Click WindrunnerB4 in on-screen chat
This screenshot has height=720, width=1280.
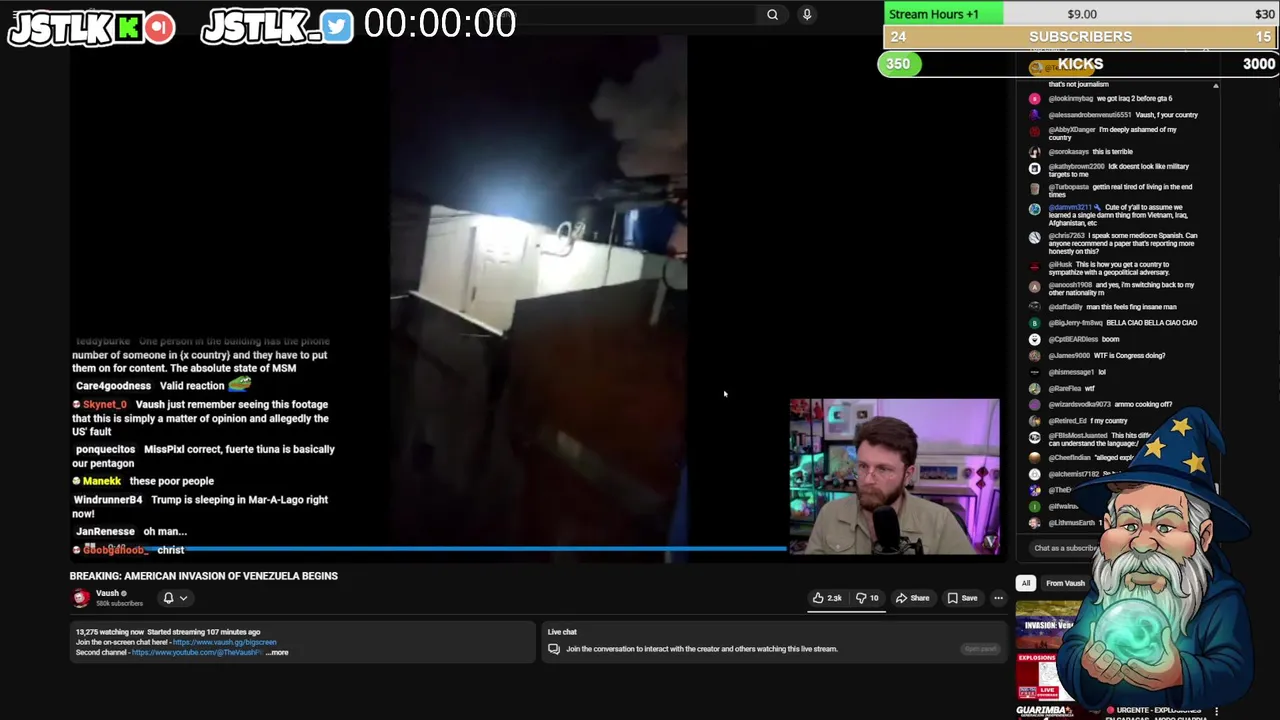coord(108,500)
